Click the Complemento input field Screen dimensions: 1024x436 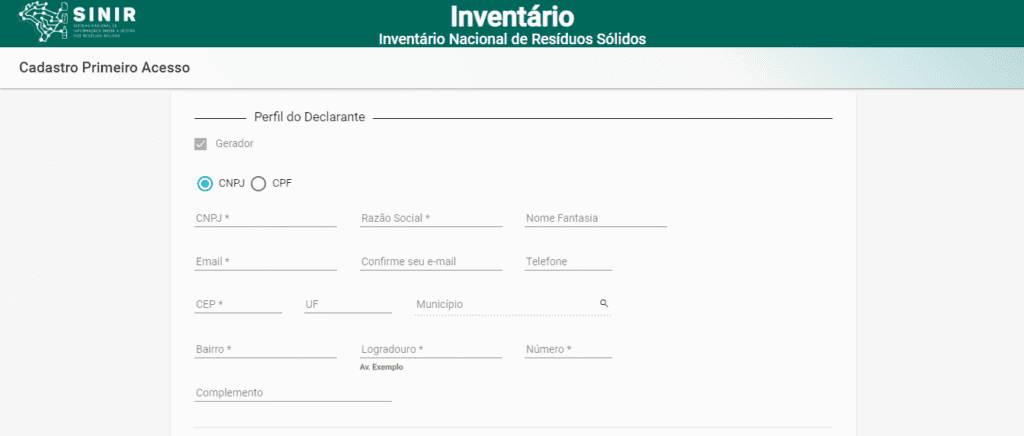point(293,393)
